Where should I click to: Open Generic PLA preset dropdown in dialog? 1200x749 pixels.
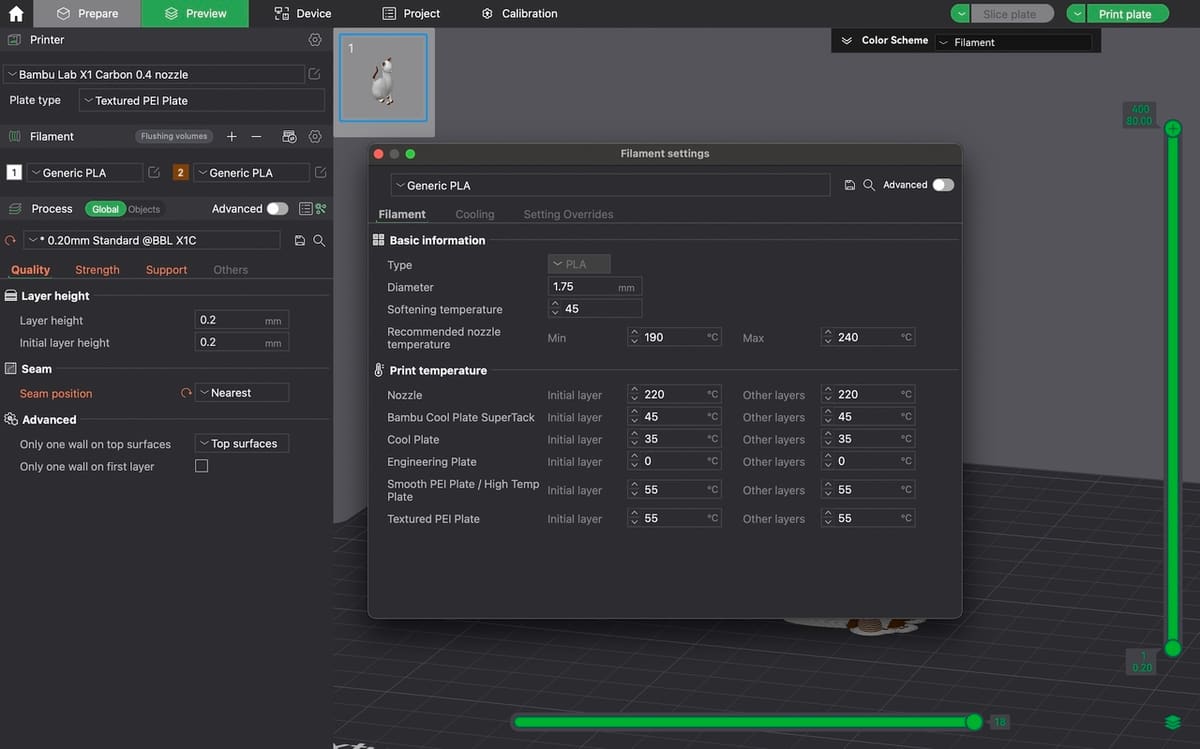(610, 185)
